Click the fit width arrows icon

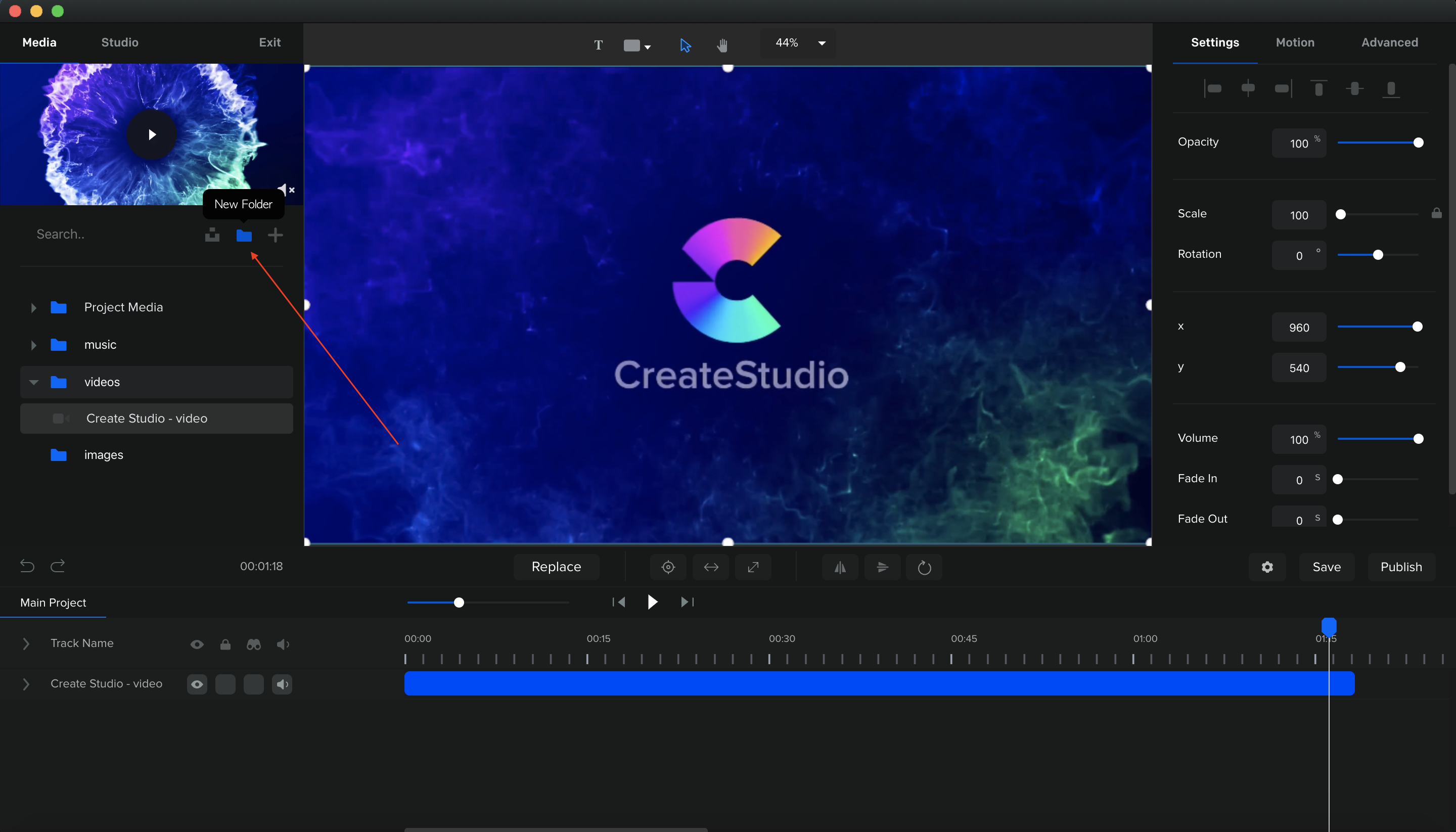pos(711,568)
